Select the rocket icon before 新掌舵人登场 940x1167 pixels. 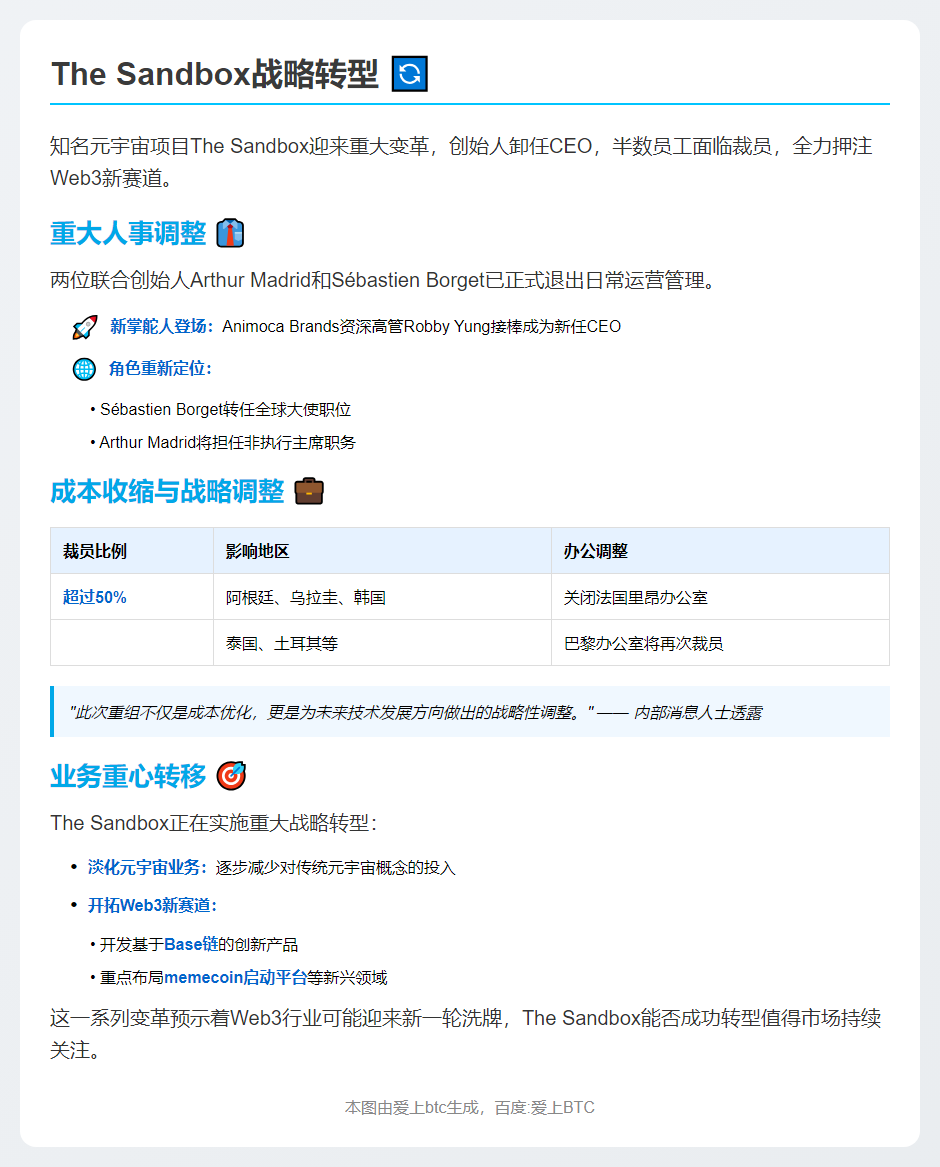coord(84,326)
